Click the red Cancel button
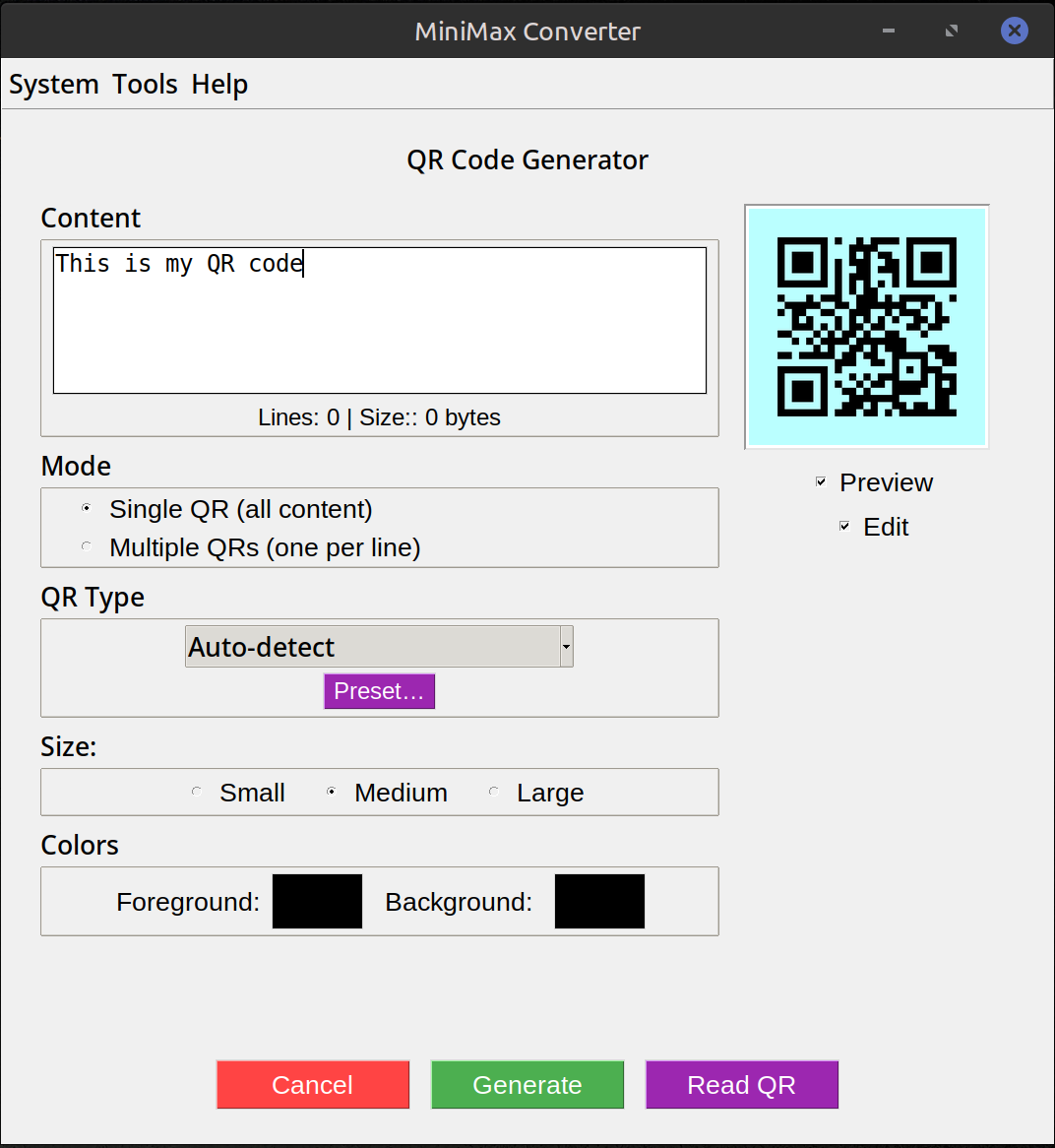This screenshot has height=1148, width=1055. pyautogui.click(x=312, y=1084)
